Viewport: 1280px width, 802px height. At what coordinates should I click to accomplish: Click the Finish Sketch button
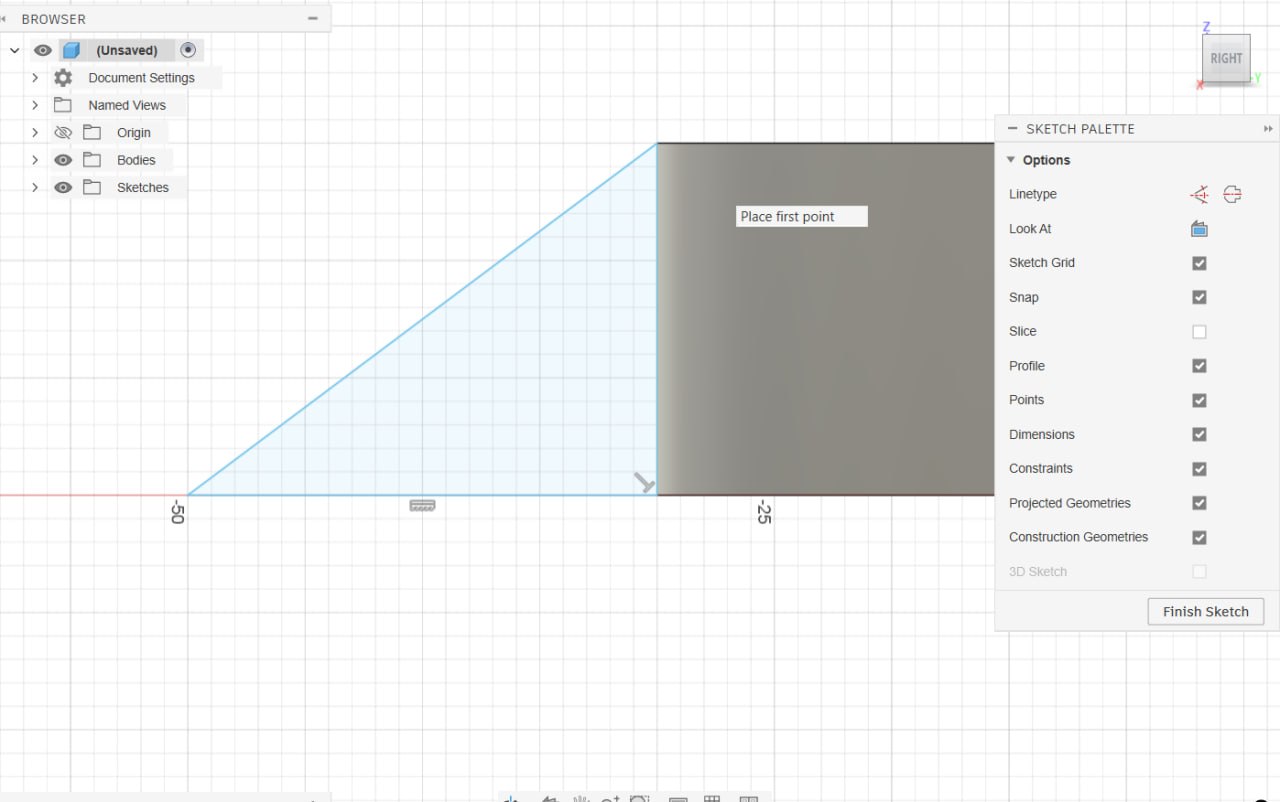[x=1205, y=612]
